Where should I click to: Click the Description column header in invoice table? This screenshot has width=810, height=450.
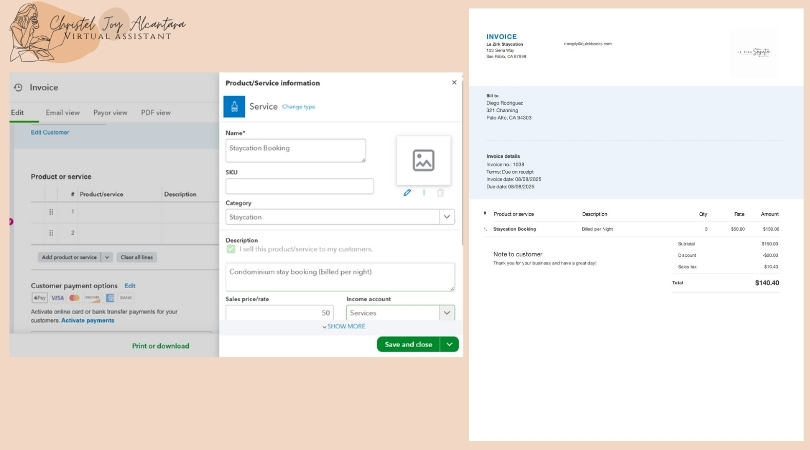click(180, 194)
